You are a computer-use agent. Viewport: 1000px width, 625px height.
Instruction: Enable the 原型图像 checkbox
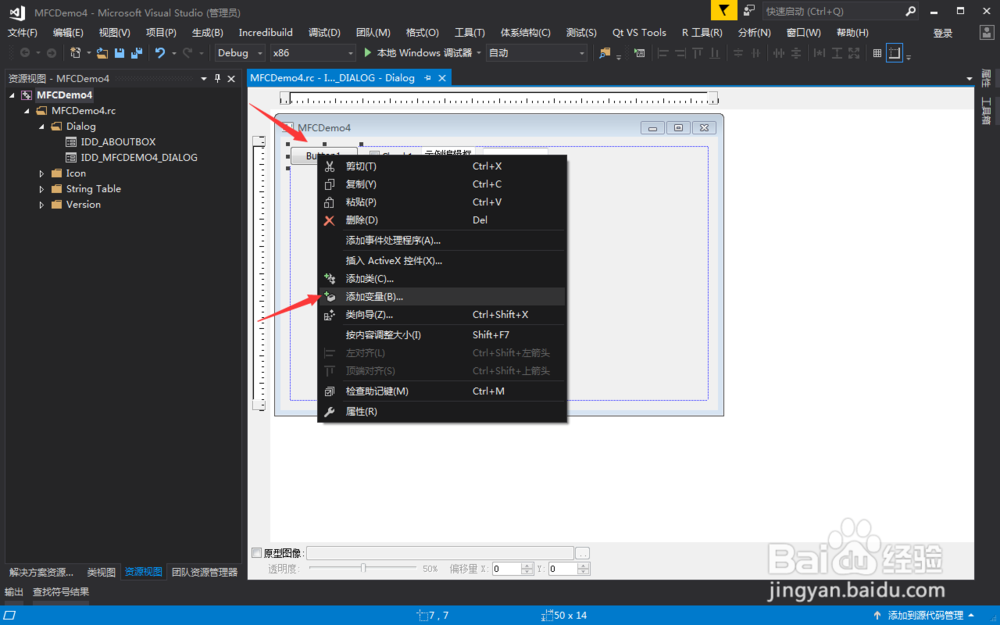256,552
